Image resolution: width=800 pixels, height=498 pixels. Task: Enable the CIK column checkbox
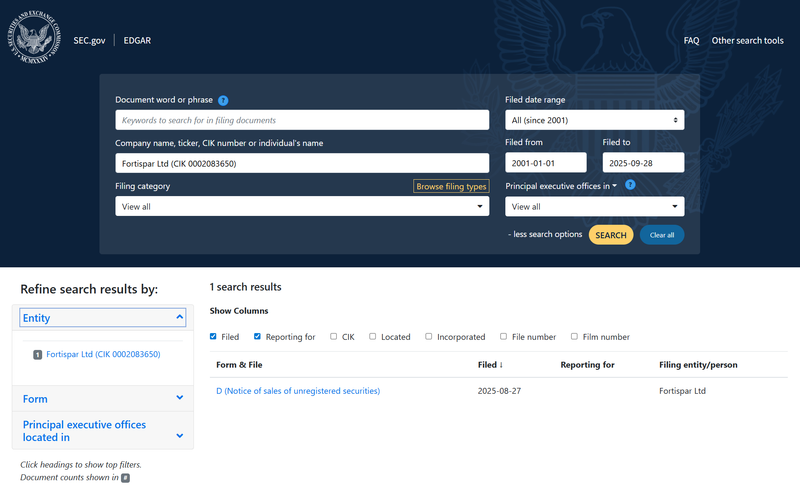click(333, 336)
